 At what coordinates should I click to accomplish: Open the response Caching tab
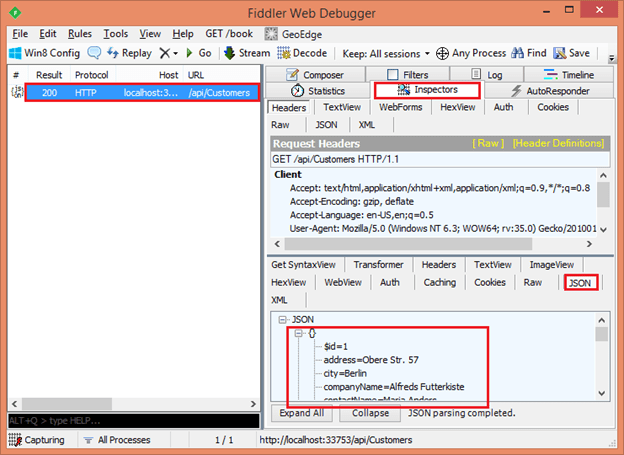pyautogui.click(x=439, y=282)
